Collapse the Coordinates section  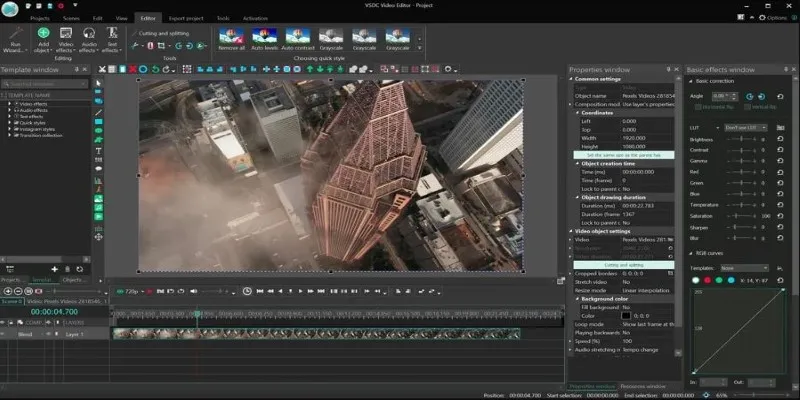[577, 113]
